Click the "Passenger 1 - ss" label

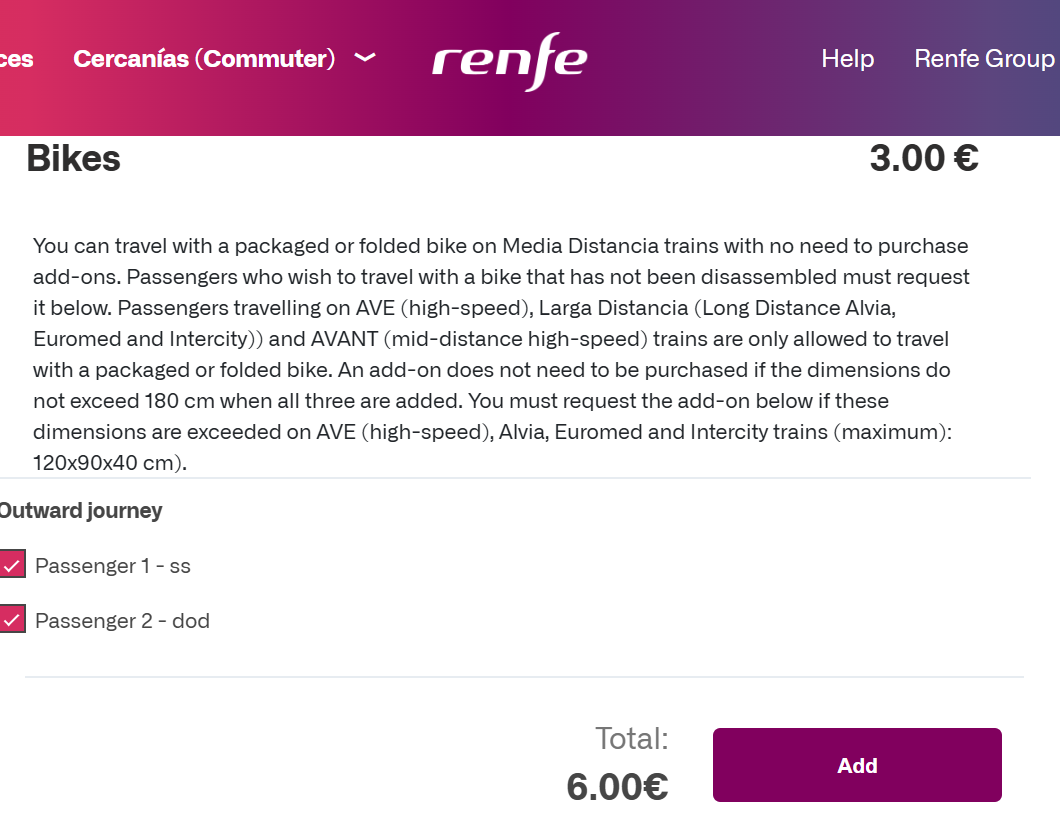click(112, 566)
